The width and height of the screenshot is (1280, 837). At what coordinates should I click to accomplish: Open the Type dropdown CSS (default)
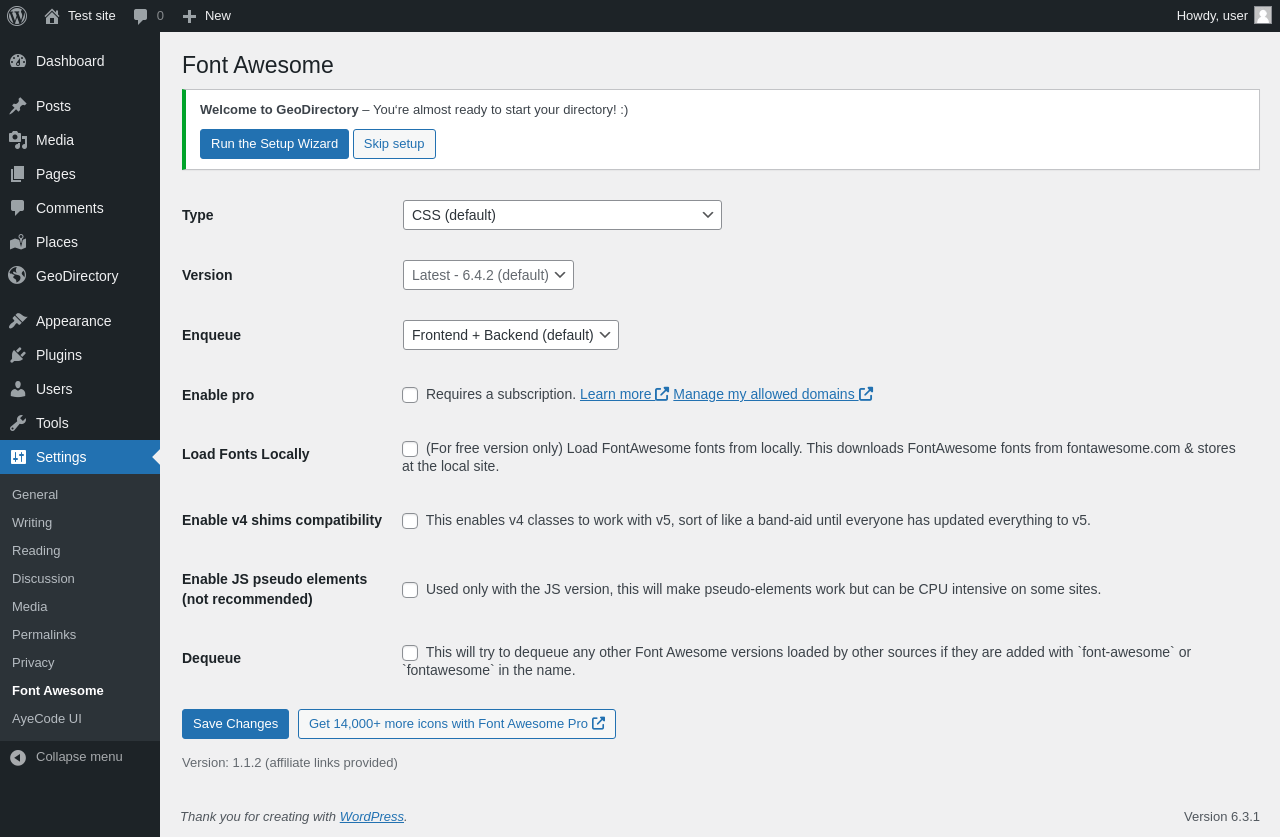pyautogui.click(x=562, y=215)
